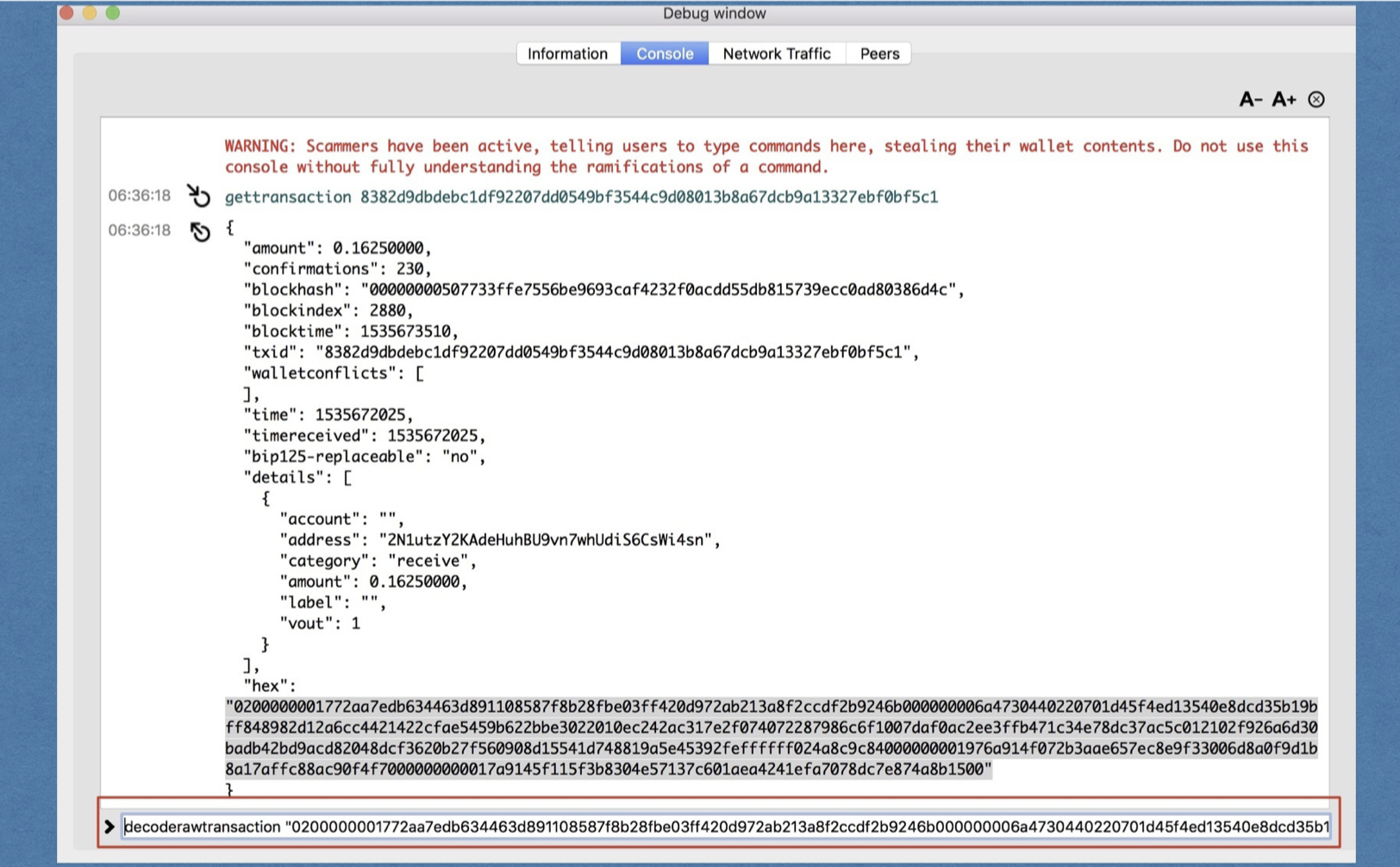
Task: Click the gettransaction command line text
Action: [581, 196]
